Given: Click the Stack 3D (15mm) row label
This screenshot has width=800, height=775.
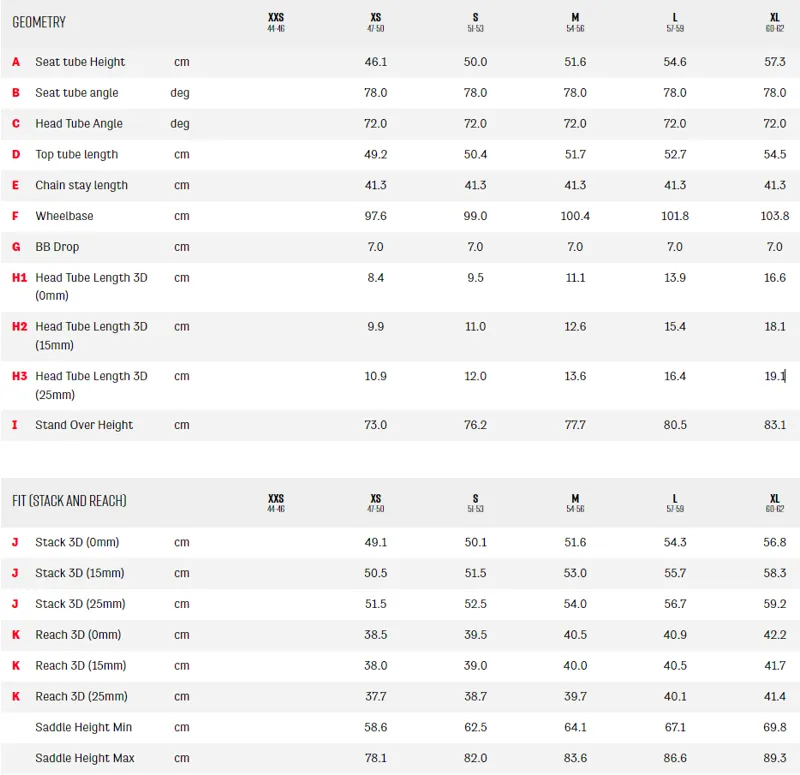Looking at the screenshot, I should [80, 574].
